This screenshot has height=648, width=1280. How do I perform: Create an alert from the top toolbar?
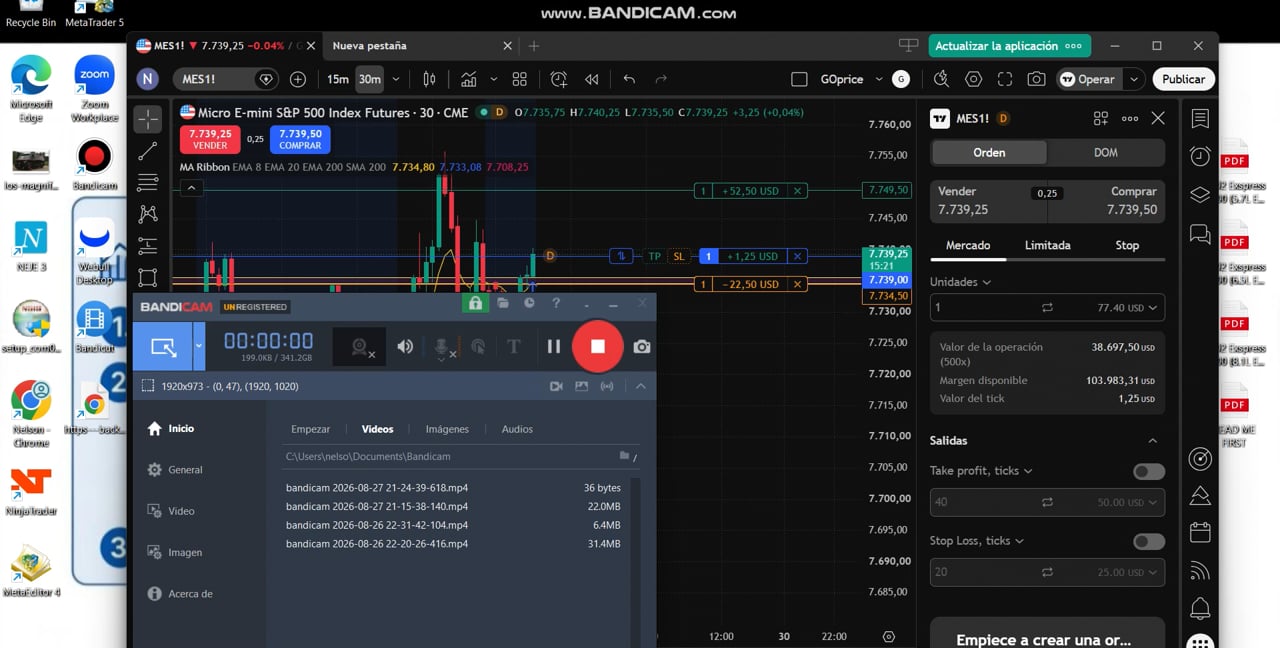(559, 79)
